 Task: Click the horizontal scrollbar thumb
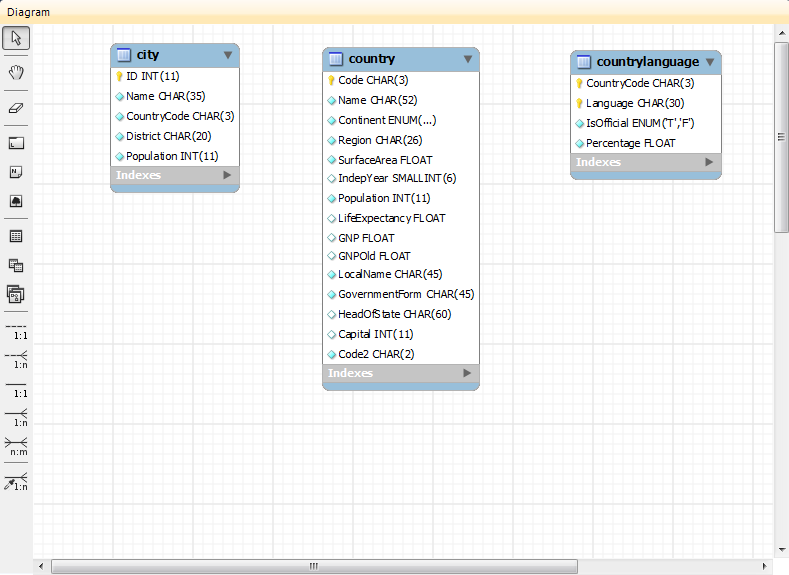pos(314,566)
